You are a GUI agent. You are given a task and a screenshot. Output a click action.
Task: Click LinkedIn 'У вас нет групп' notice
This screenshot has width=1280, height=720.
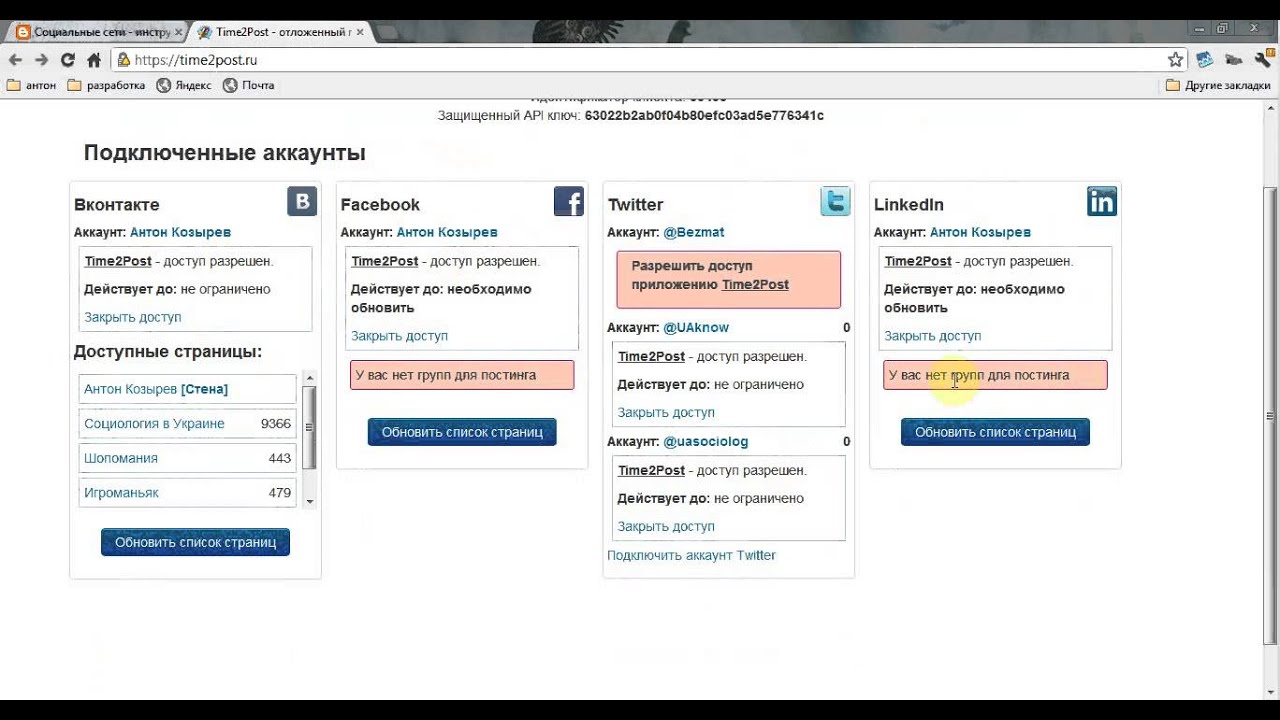pos(995,375)
